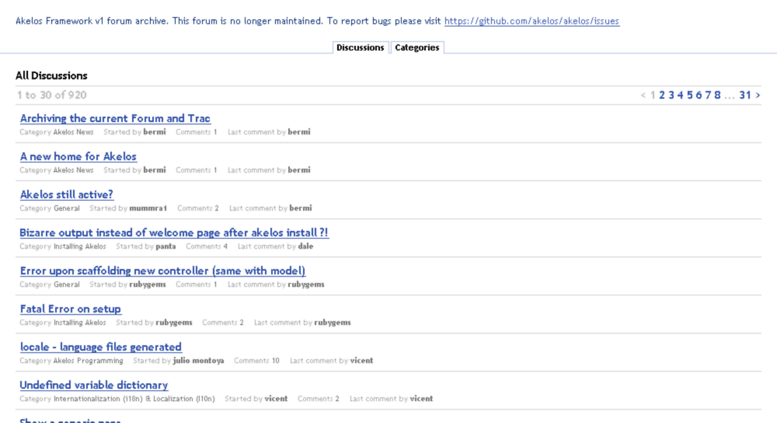The image size is (777, 423).
Task: Go to page 4 of discussions
Action: click(680, 95)
